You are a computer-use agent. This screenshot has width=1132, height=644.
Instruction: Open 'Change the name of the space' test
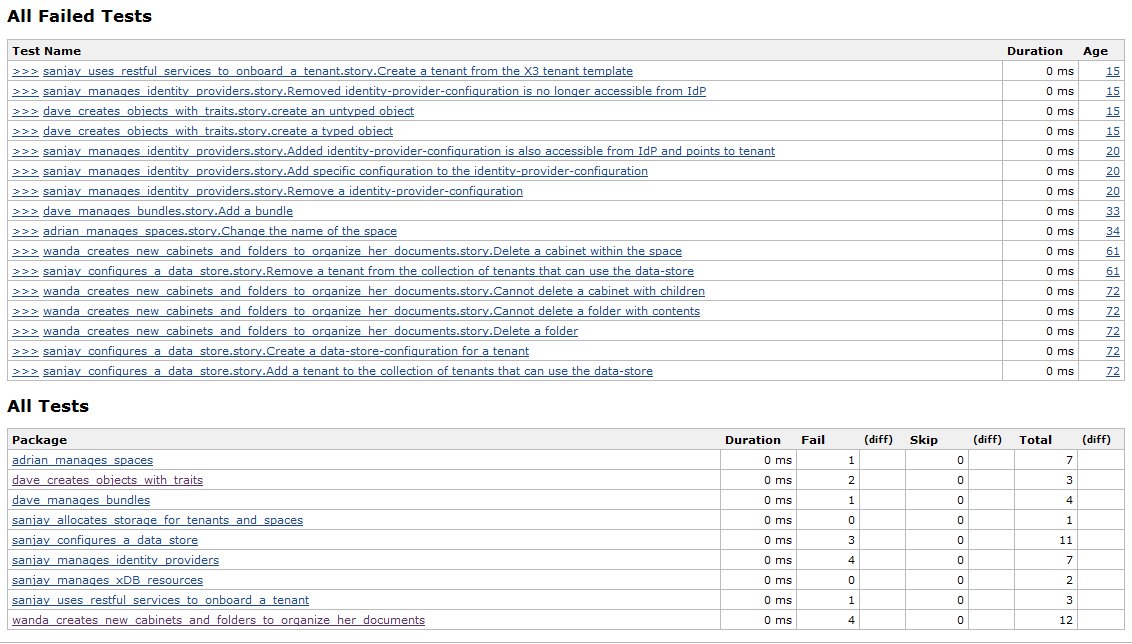[220, 231]
